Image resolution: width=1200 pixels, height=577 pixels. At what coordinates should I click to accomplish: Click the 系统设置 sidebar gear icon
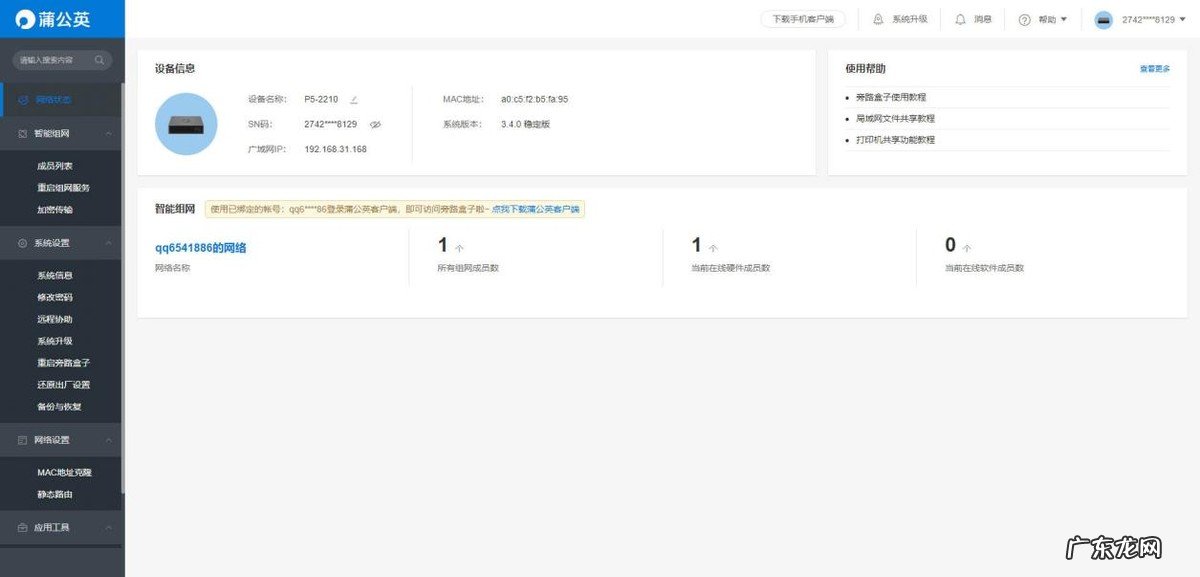21,242
